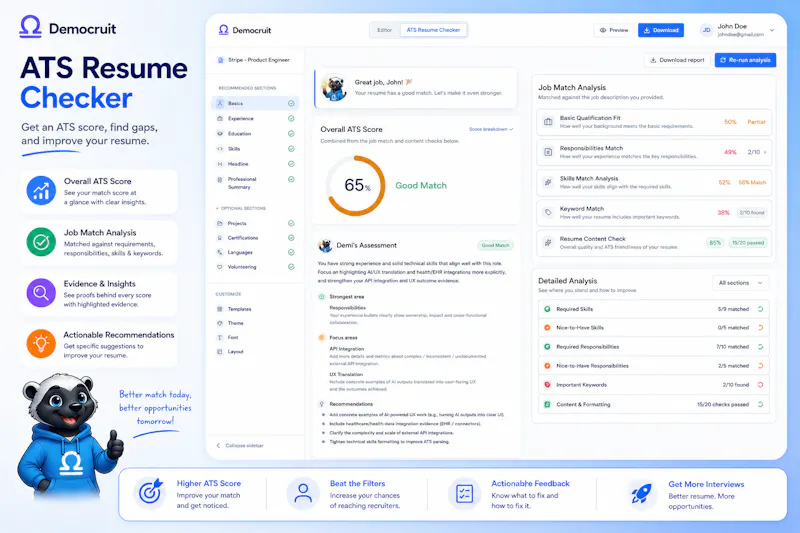Click the Languages translate icon
The image size is (800, 533).
[220, 252]
